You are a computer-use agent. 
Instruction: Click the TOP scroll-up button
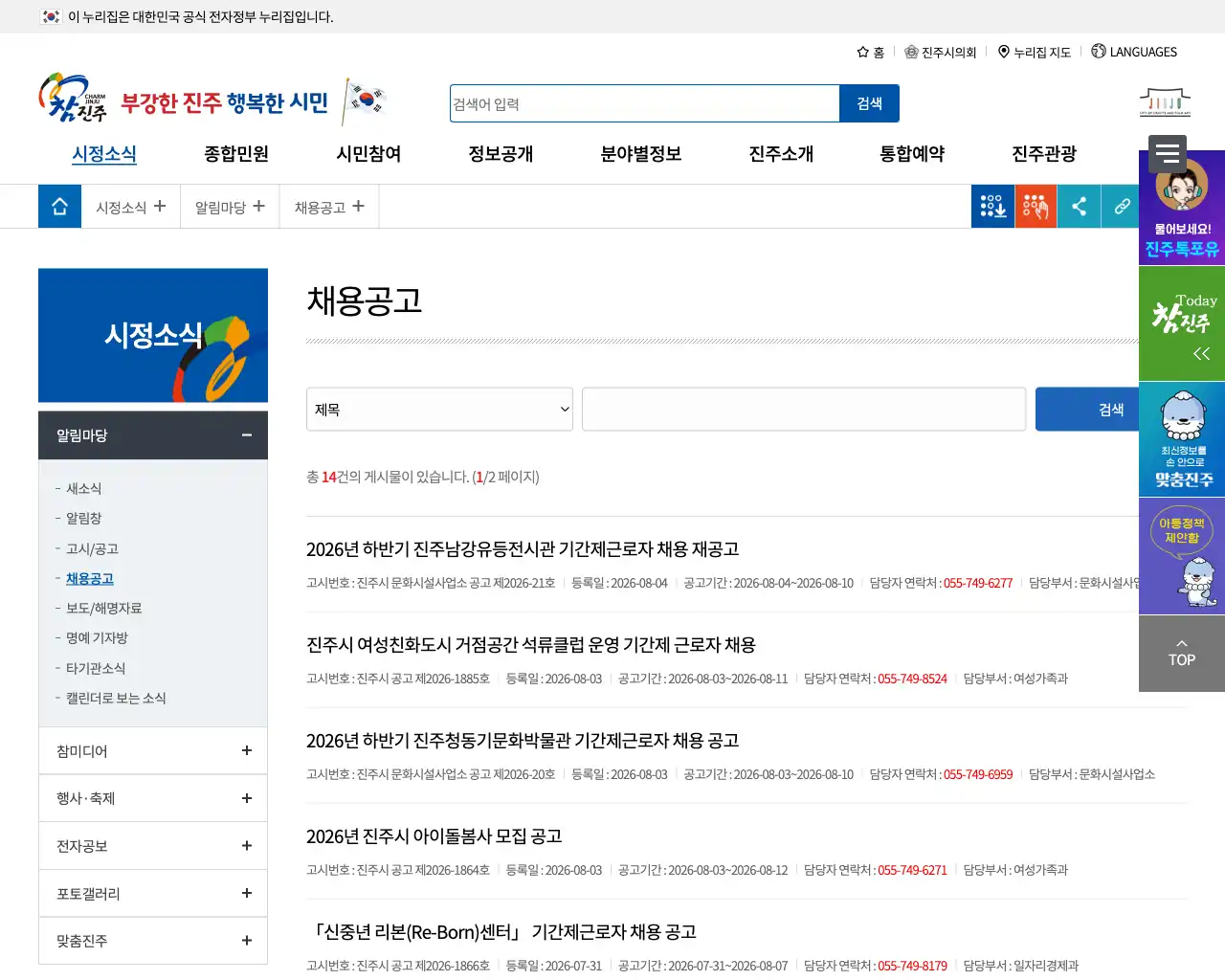coord(1182,654)
